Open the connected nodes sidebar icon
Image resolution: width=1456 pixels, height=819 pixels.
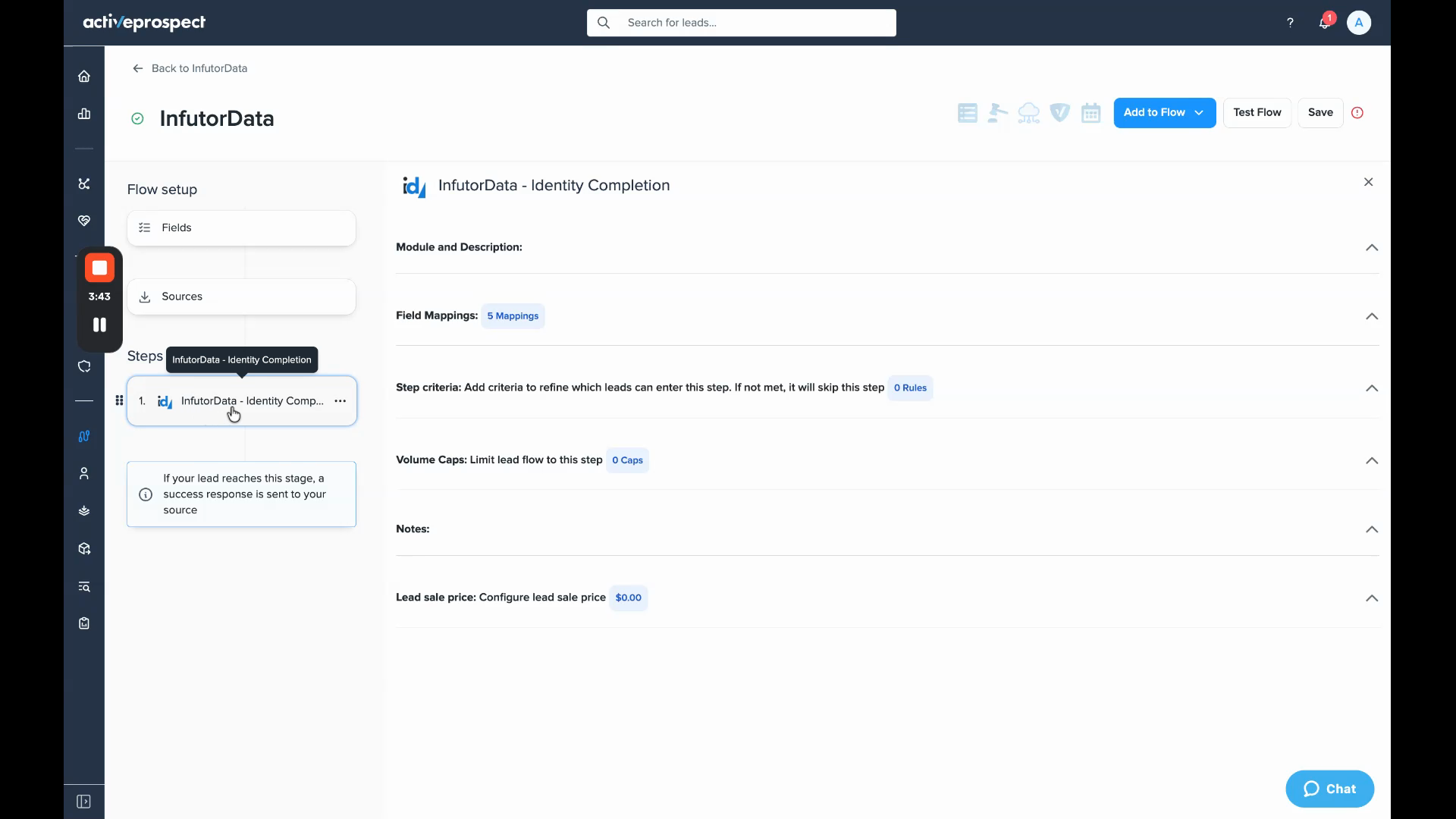pyautogui.click(x=84, y=184)
